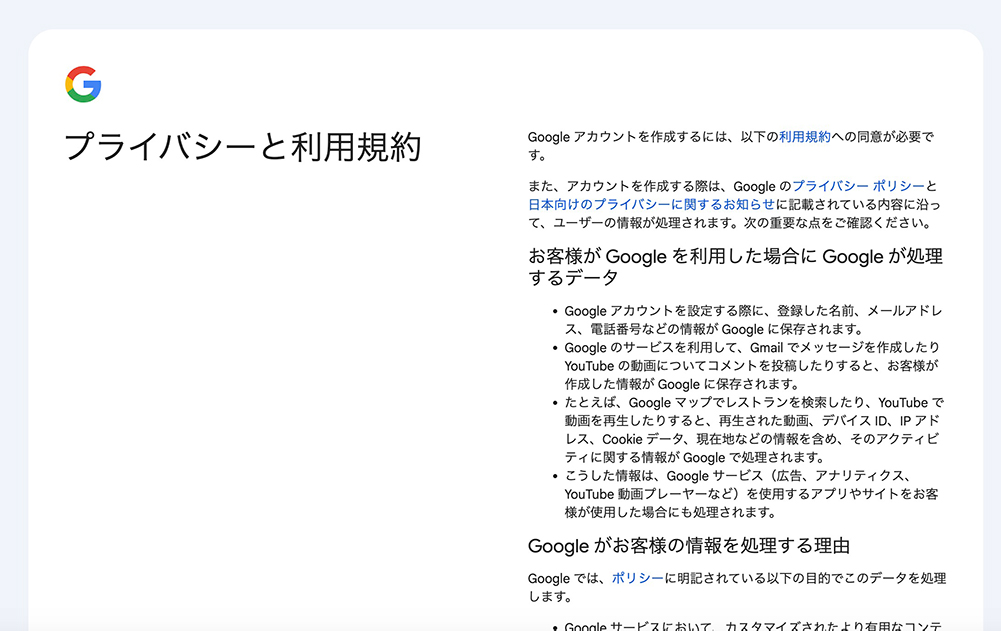This screenshot has height=631, width=1001.
Task: Click bullet starting こうした情報は、Google サービス
Action: [x=751, y=494]
